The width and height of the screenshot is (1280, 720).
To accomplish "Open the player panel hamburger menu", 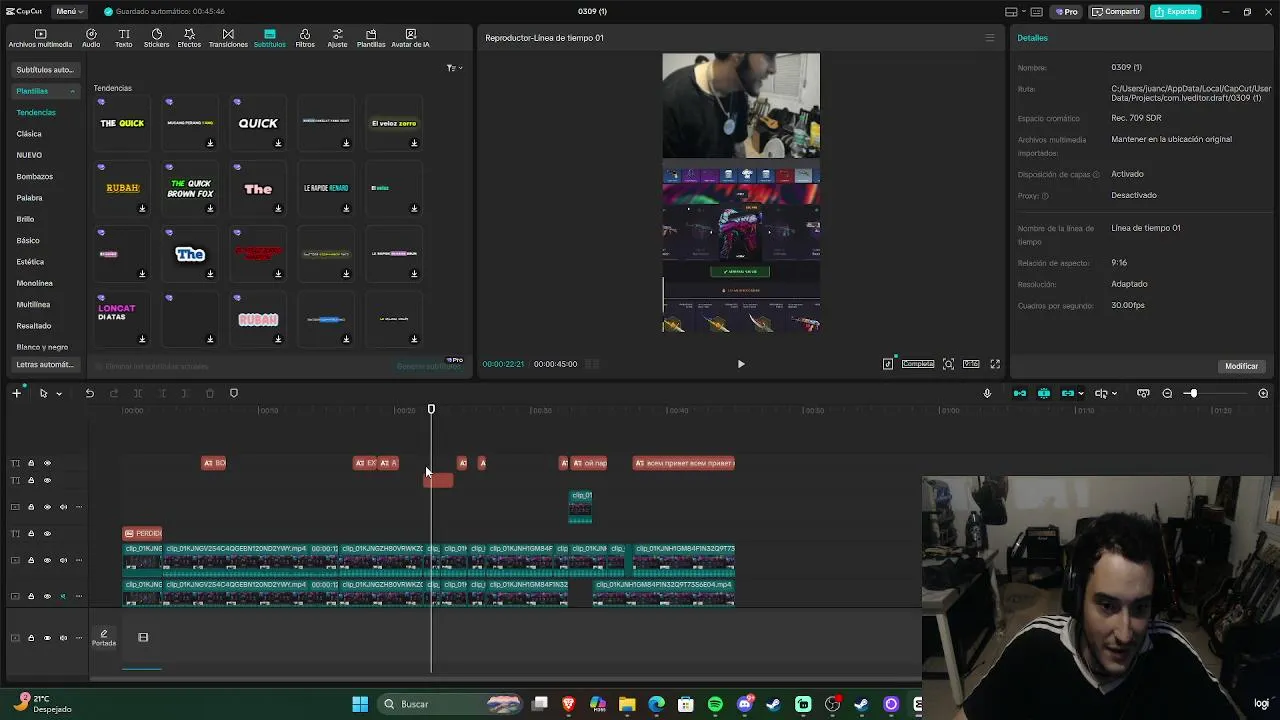I will tap(990, 38).
